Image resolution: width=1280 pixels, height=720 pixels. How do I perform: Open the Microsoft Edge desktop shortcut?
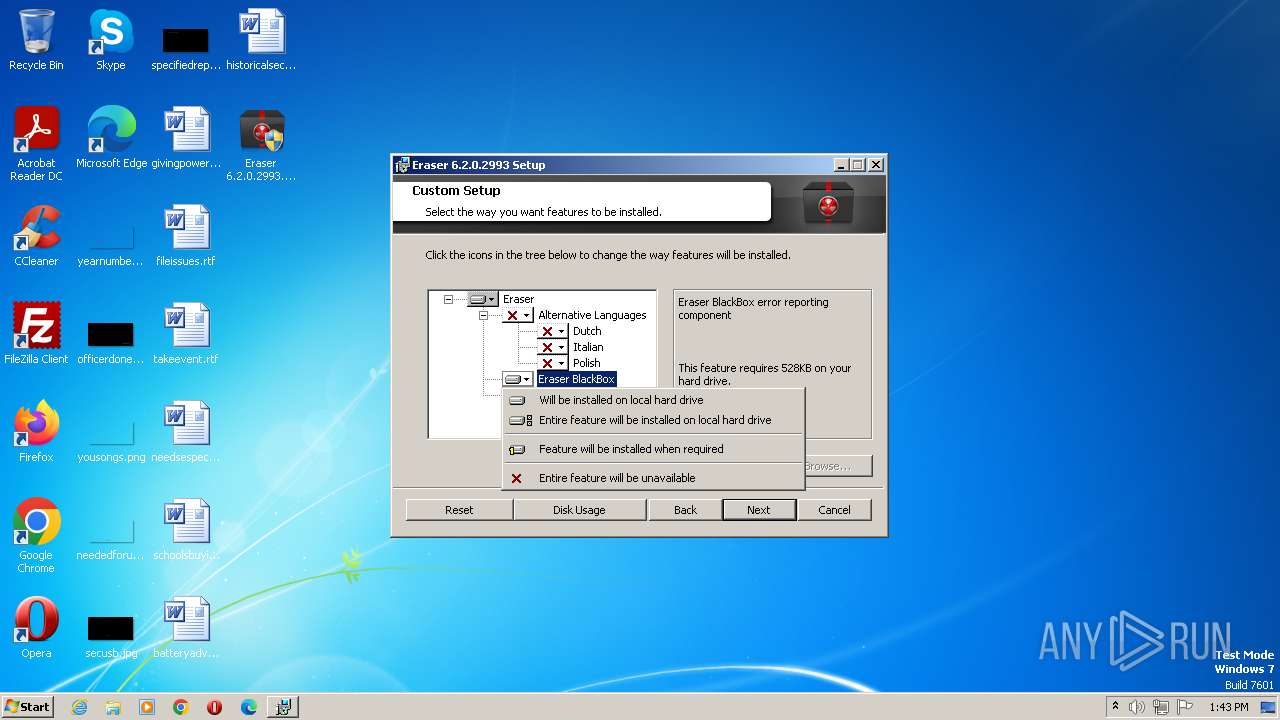point(111,138)
